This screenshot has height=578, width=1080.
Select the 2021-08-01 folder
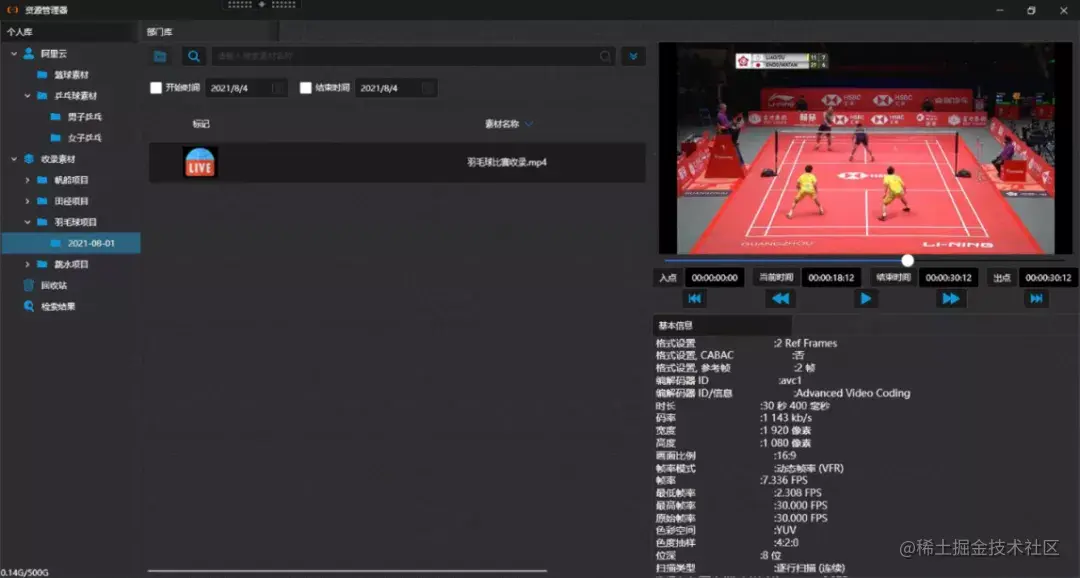point(72,243)
